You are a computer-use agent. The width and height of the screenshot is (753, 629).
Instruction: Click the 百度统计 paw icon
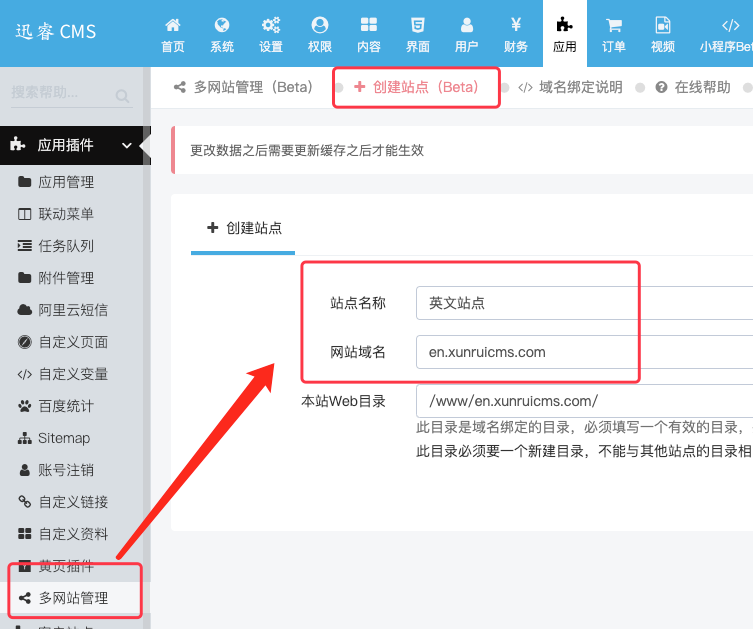tap(24, 406)
